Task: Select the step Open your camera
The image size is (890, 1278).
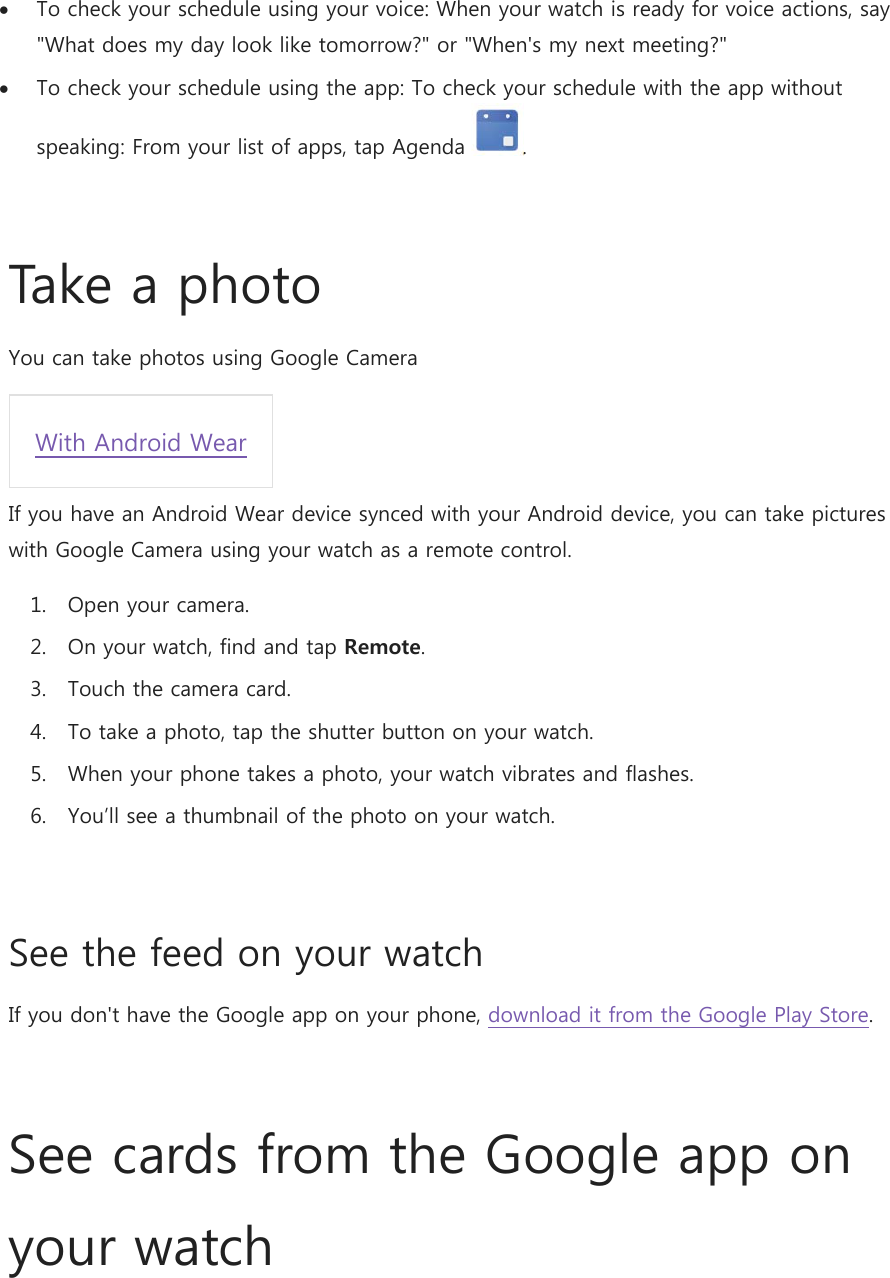Action: click(x=158, y=605)
